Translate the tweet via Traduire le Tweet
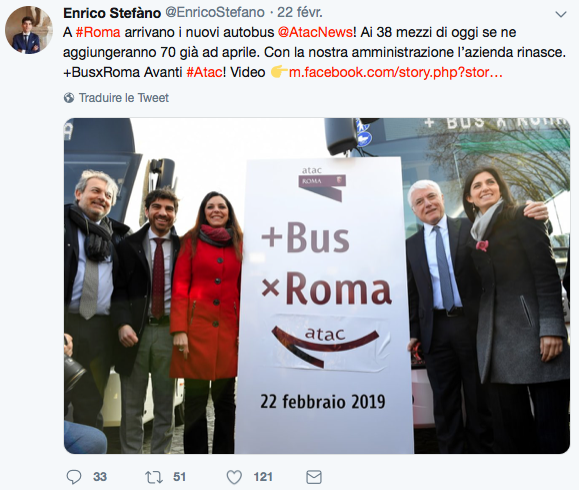This screenshot has height=490, width=579. tap(124, 98)
